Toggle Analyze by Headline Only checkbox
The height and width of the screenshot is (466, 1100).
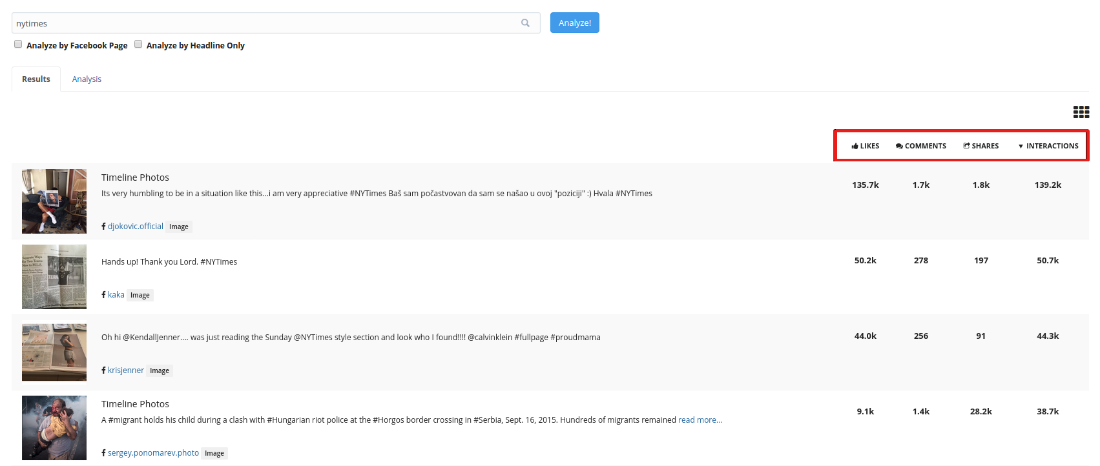point(138,44)
